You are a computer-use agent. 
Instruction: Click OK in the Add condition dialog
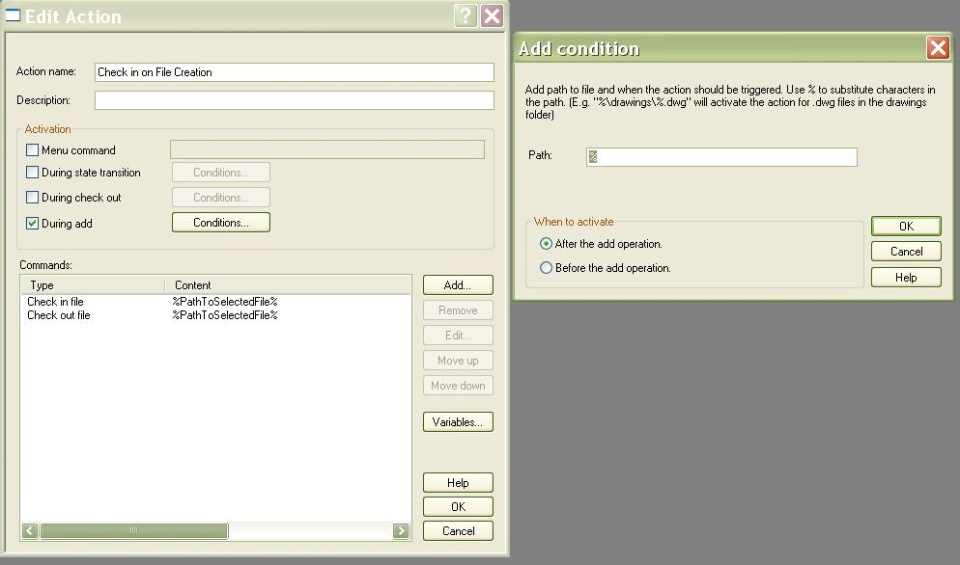906,226
